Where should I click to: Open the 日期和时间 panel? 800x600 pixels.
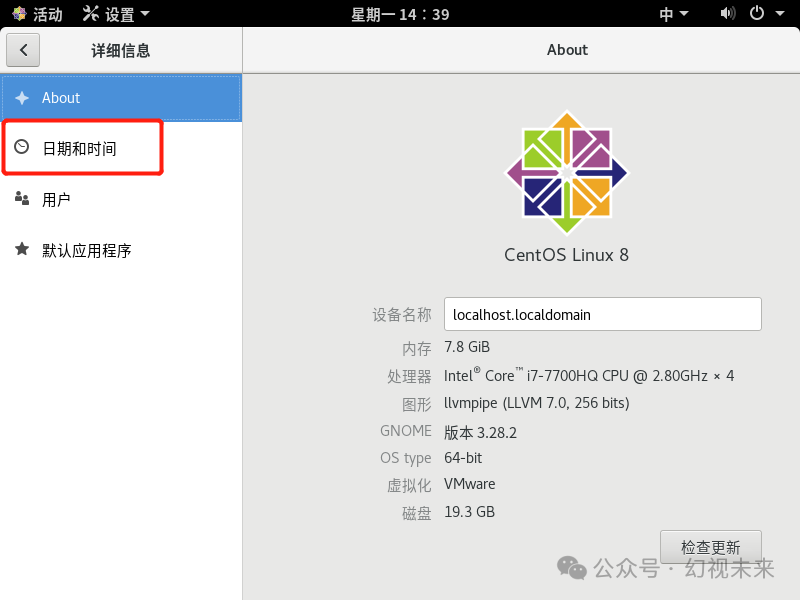pyautogui.click(x=79, y=149)
